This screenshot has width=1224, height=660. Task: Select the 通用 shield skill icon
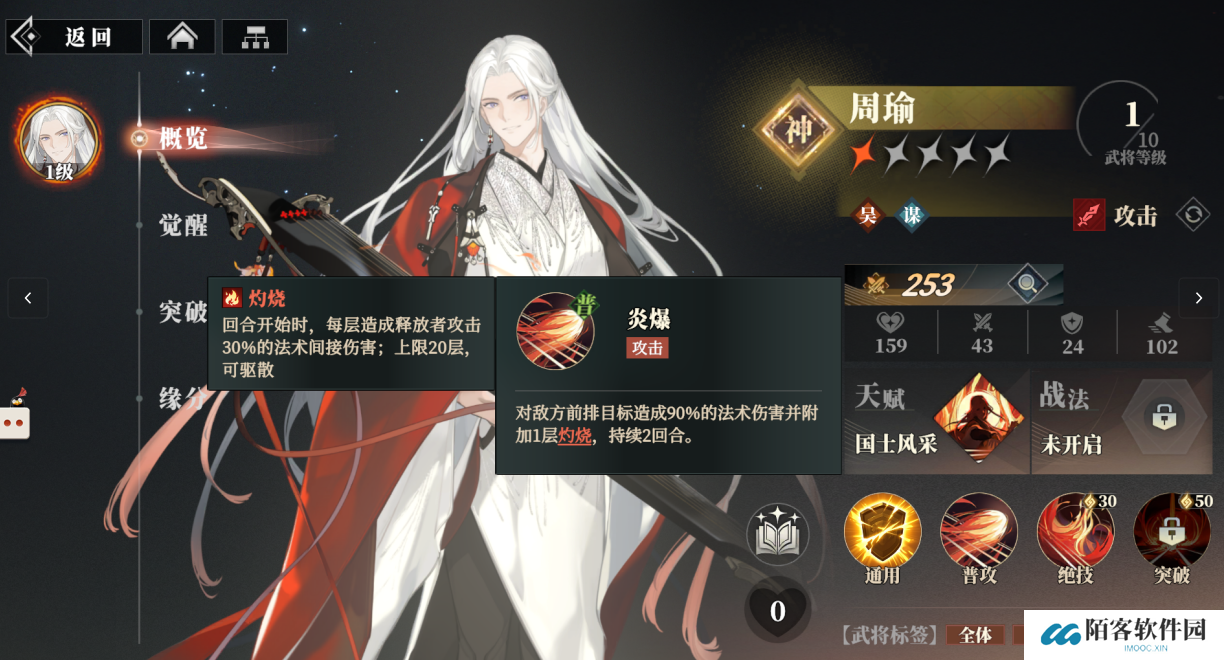pos(882,532)
